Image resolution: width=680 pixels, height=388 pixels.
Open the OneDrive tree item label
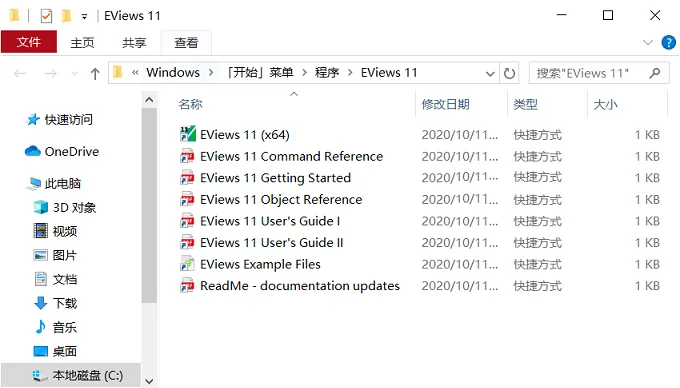coord(72,151)
